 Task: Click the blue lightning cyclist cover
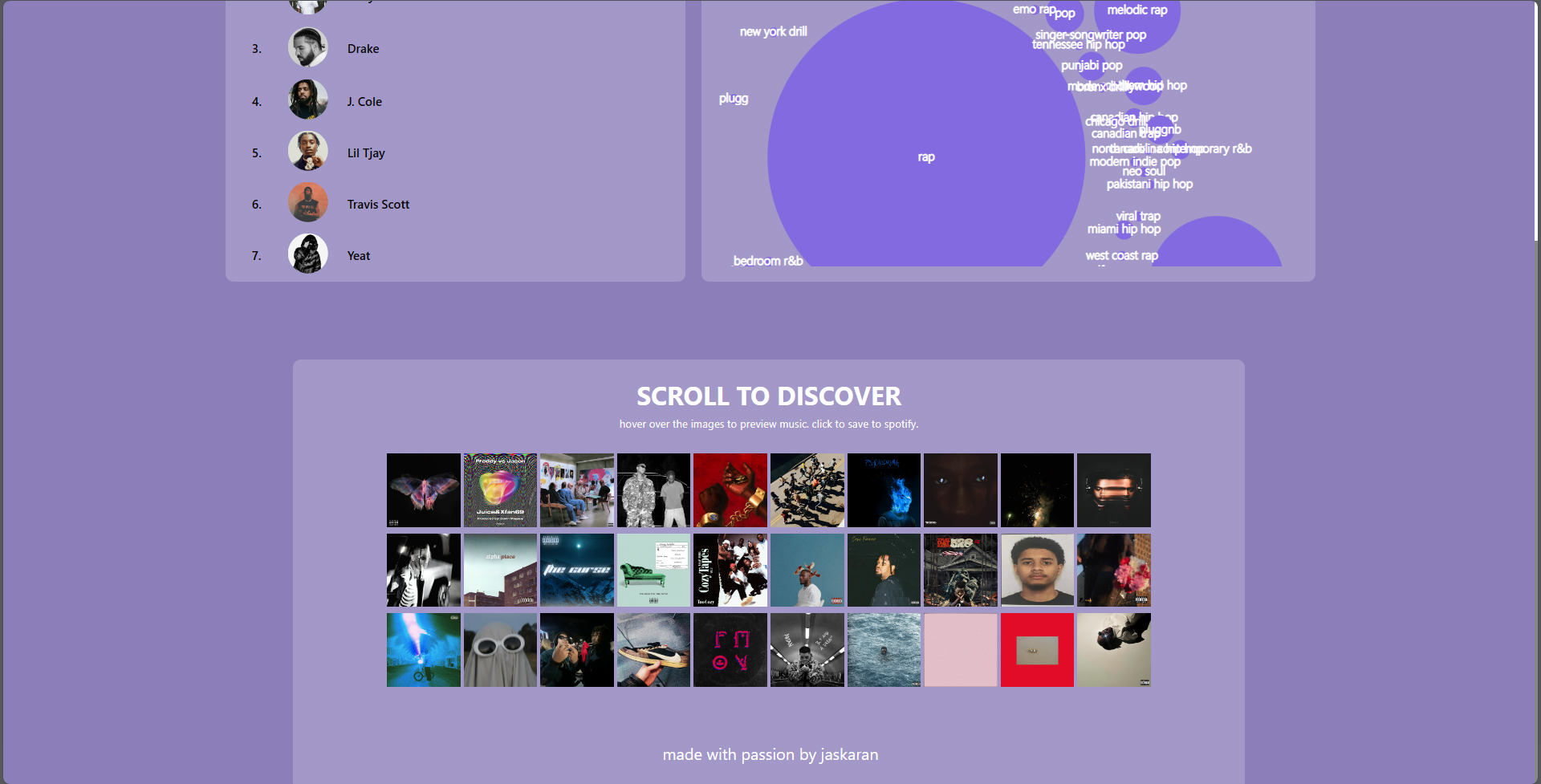(x=424, y=650)
